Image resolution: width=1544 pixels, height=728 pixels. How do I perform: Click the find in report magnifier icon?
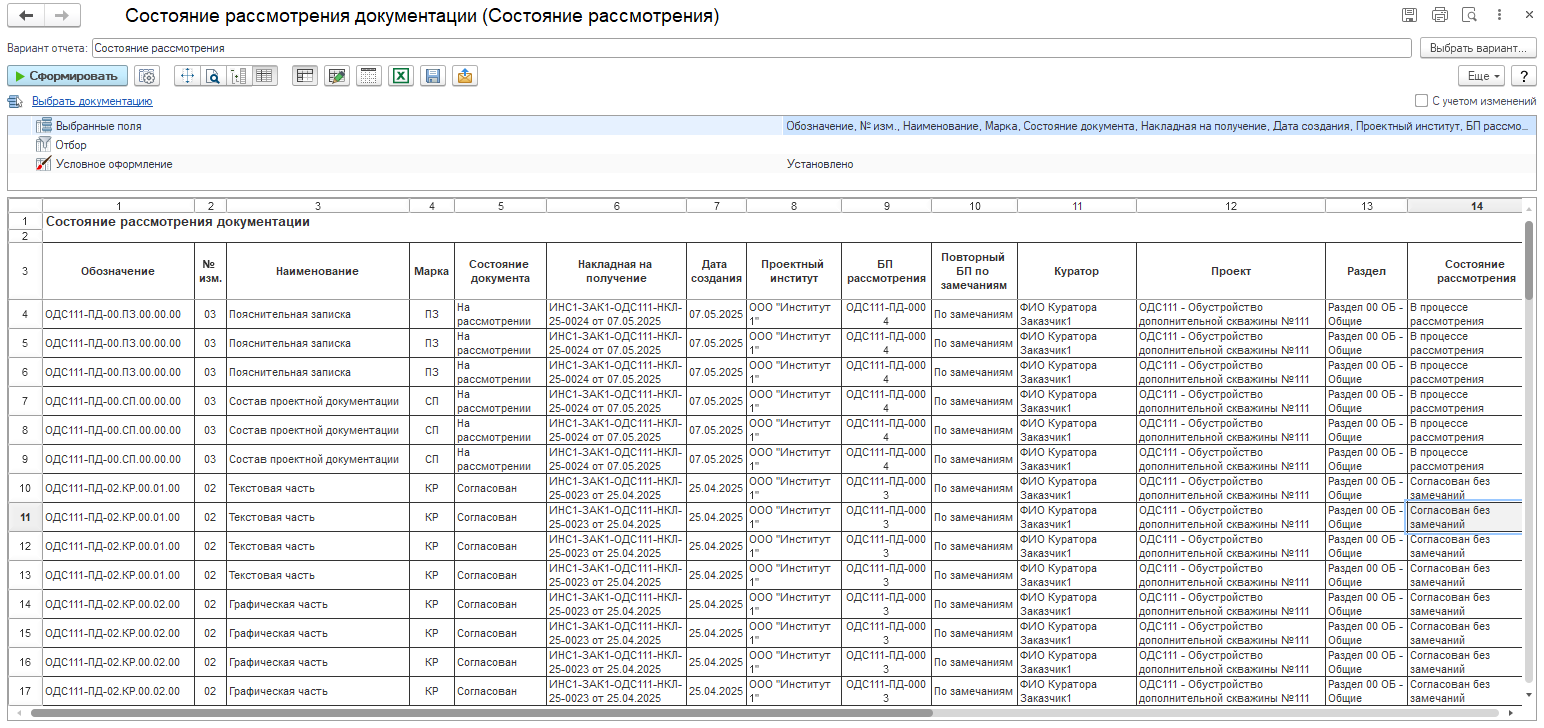tap(212, 76)
